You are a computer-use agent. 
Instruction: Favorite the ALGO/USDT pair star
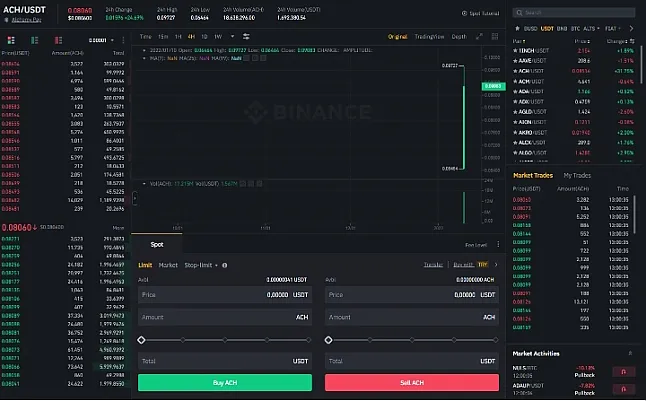pyautogui.click(x=515, y=152)
